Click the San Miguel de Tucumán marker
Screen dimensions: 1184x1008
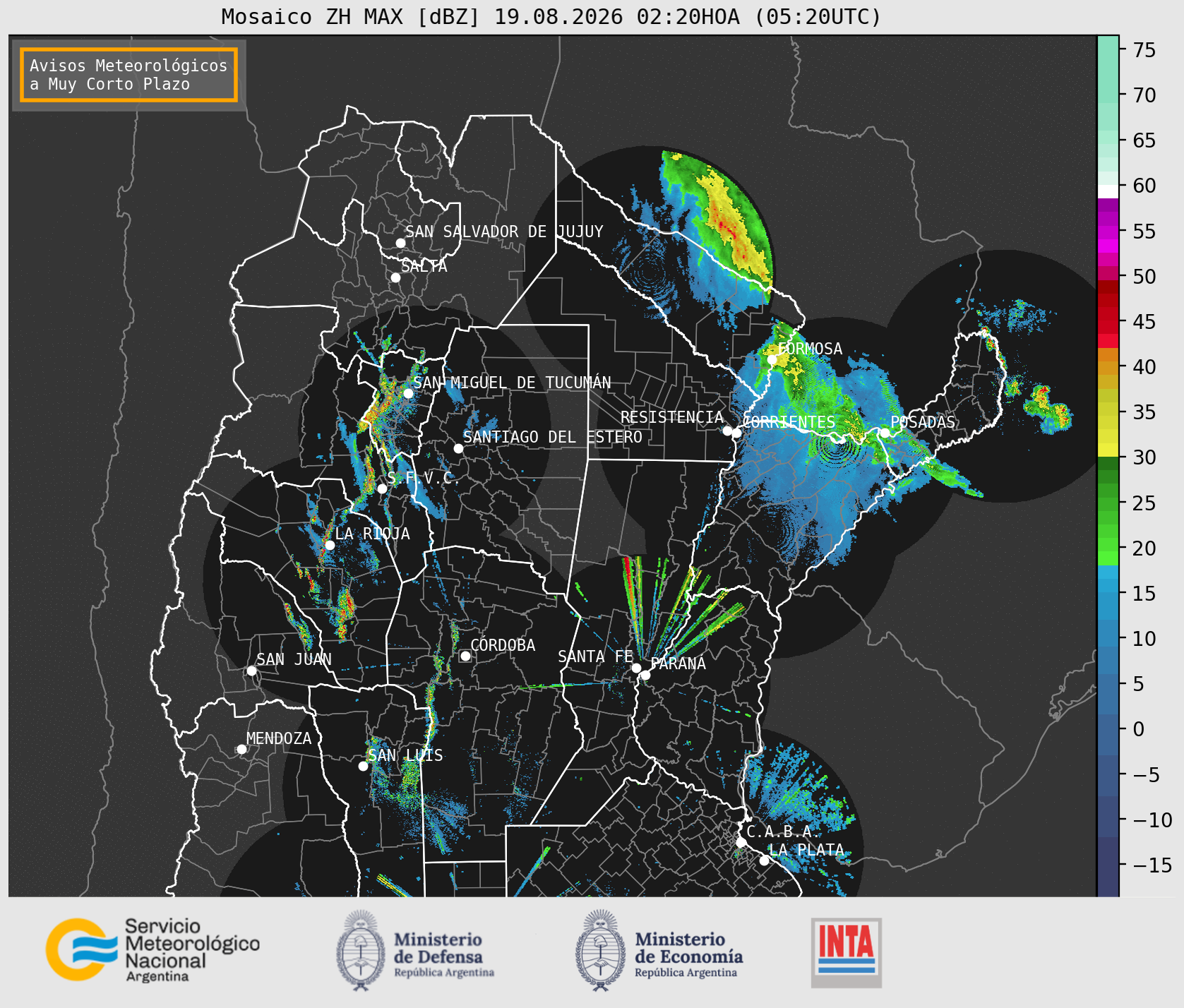(408, 393)
